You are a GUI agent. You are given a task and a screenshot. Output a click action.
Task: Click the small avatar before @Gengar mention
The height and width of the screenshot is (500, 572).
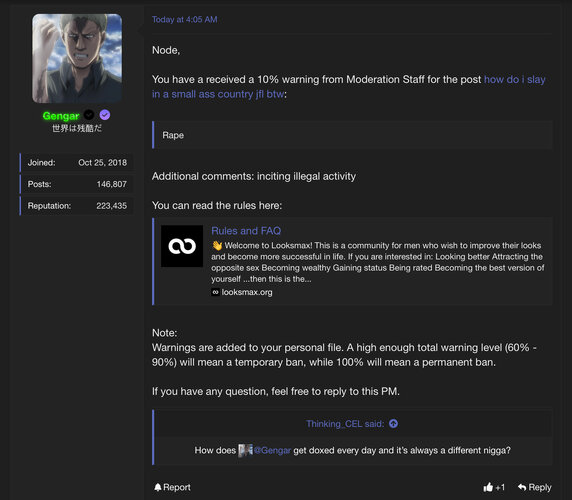pyautogui.click(x=245, y=450)
